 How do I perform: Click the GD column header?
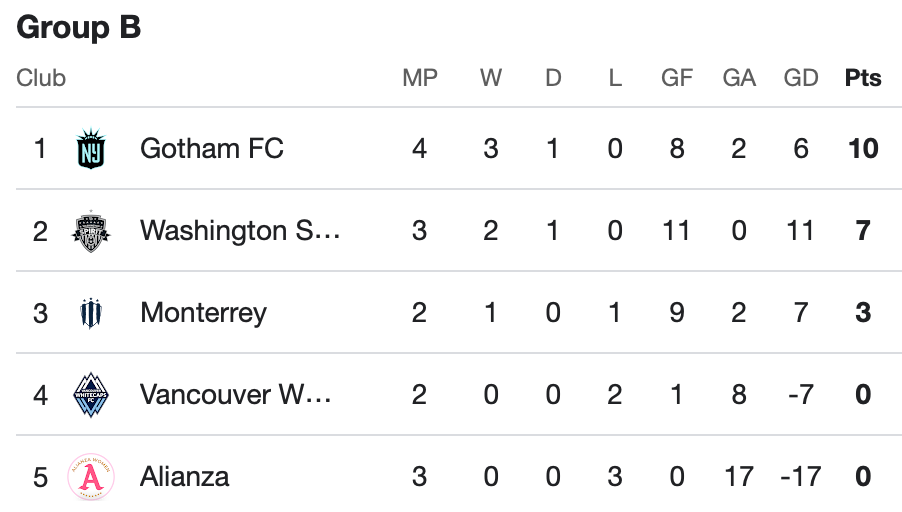click(801, 78)
